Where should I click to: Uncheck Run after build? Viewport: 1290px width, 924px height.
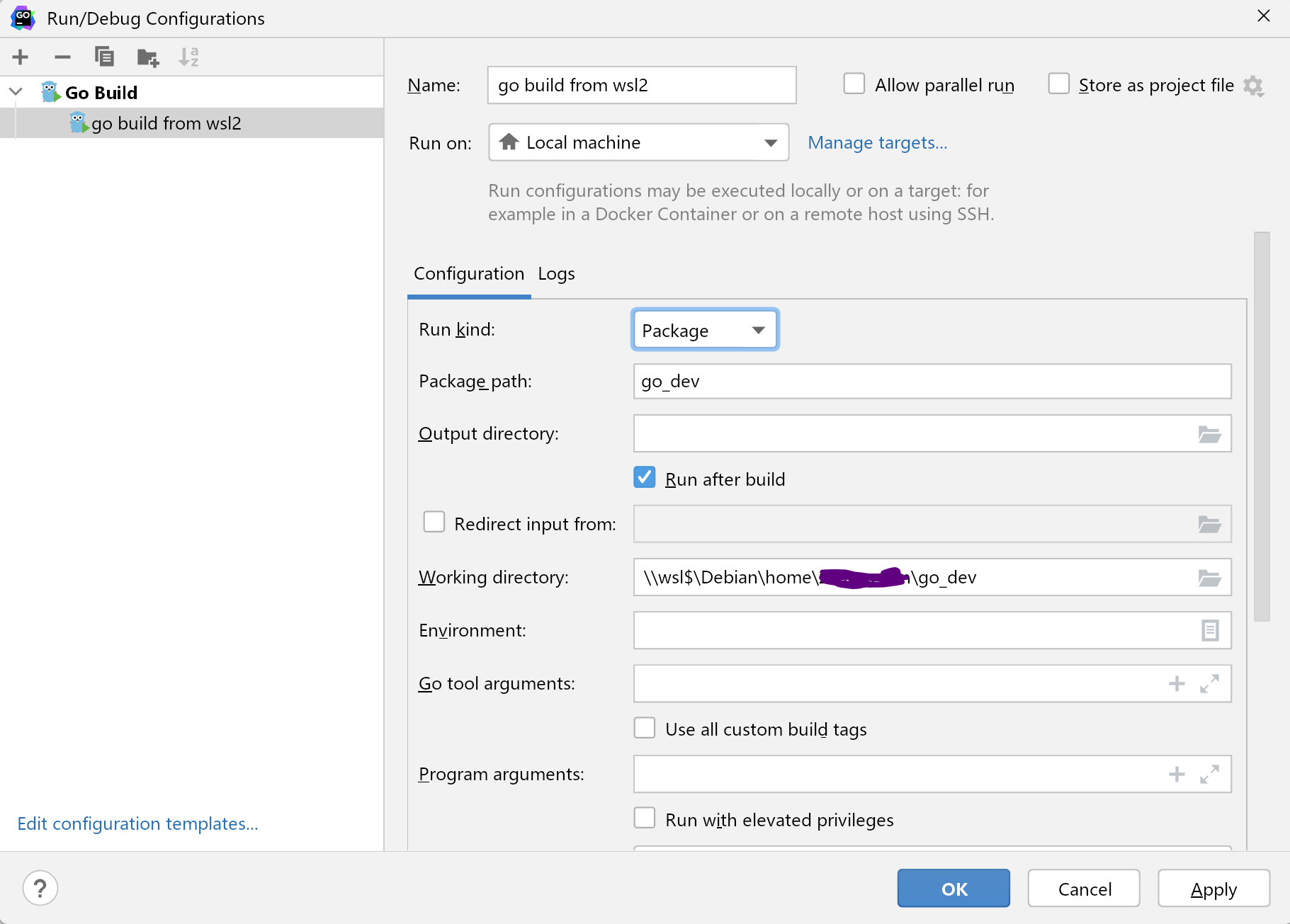coord(645,478)
